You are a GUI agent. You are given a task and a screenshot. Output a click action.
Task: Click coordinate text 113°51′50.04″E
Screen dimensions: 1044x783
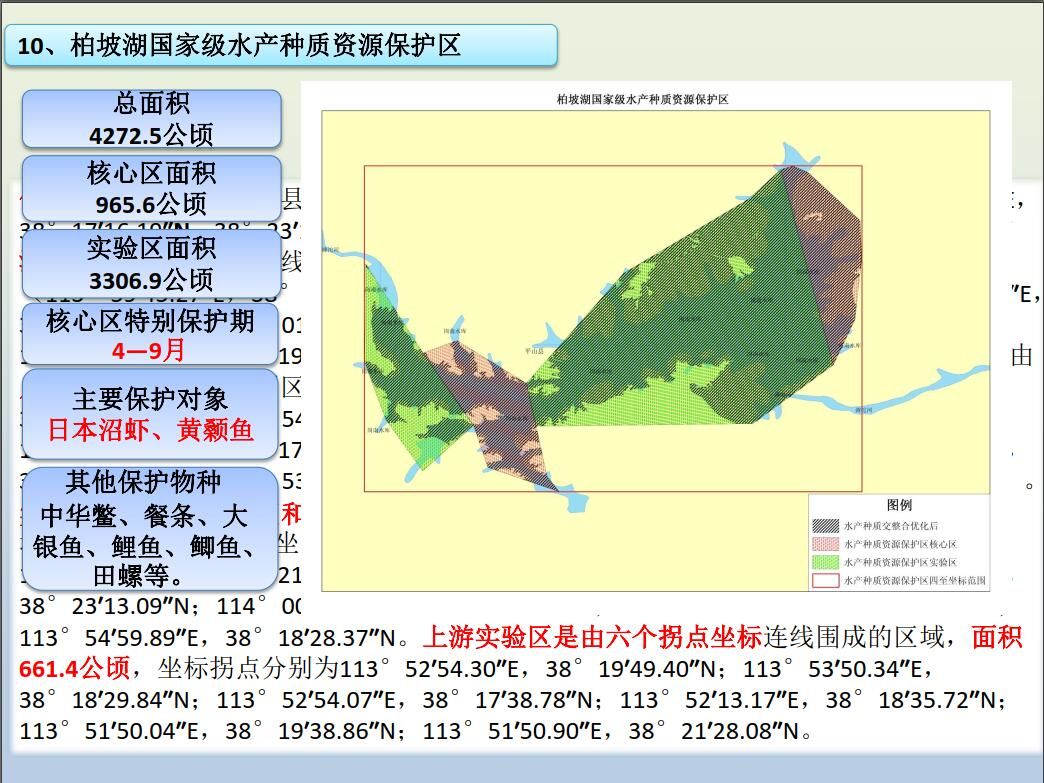pos(109,731)
